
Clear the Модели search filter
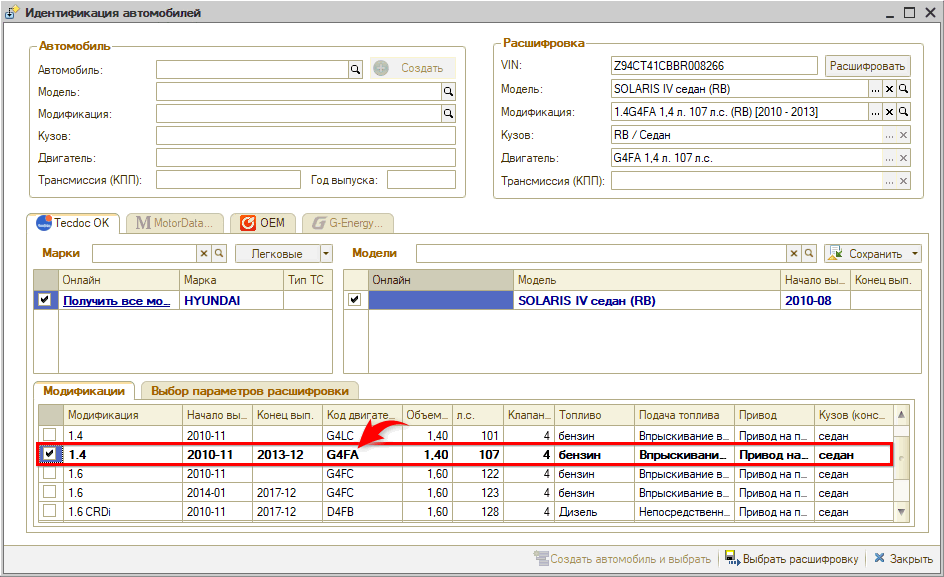(794, 254)
